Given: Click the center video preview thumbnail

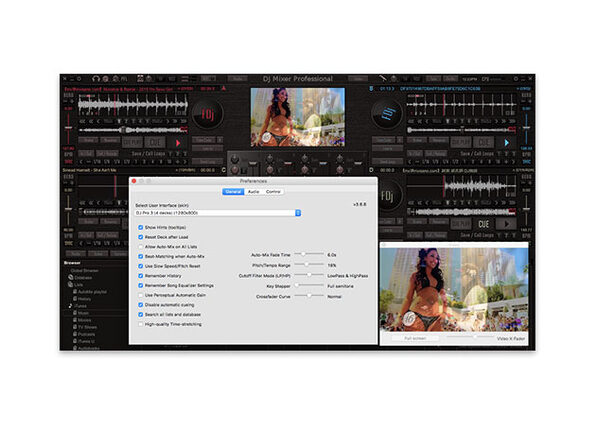Looking at the screenshot, I should 298,117.
